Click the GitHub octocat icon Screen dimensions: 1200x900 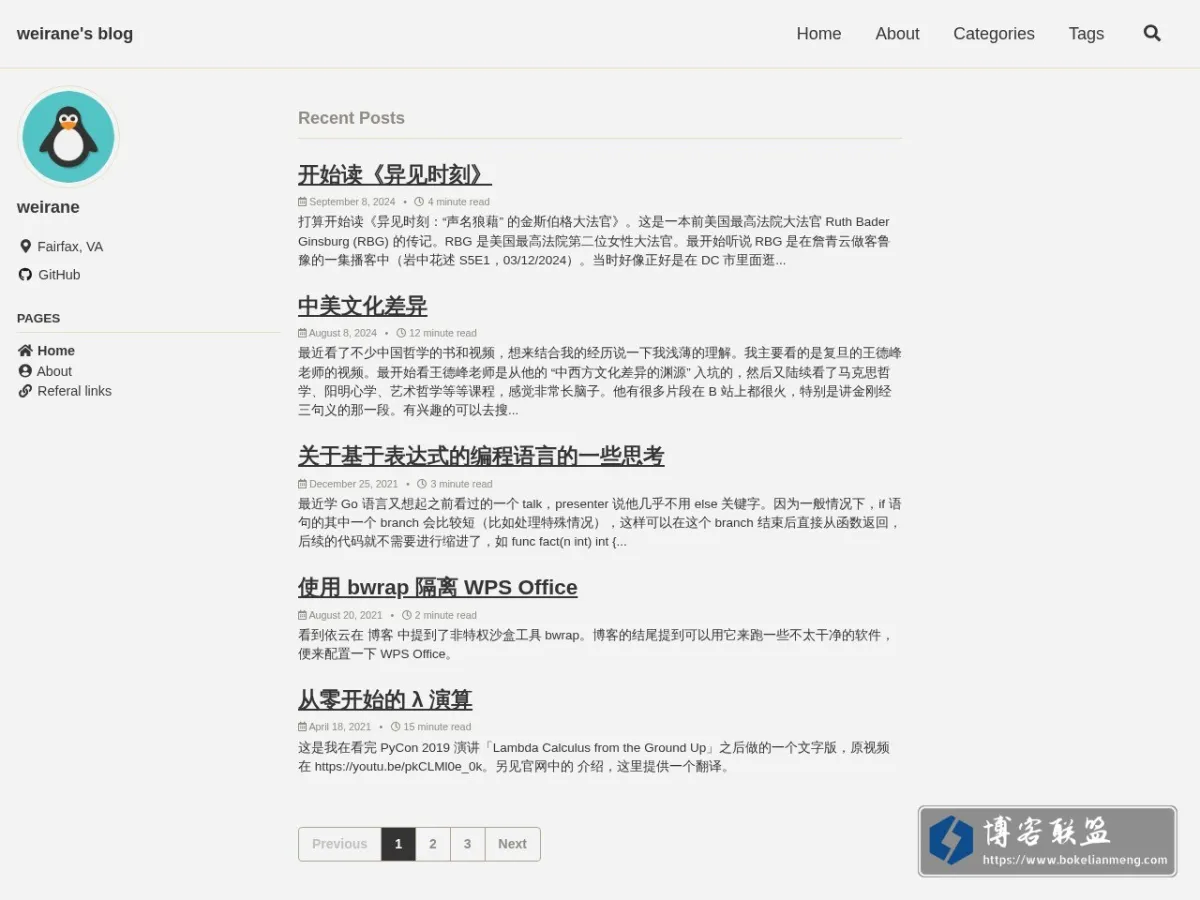click(25, 274)
